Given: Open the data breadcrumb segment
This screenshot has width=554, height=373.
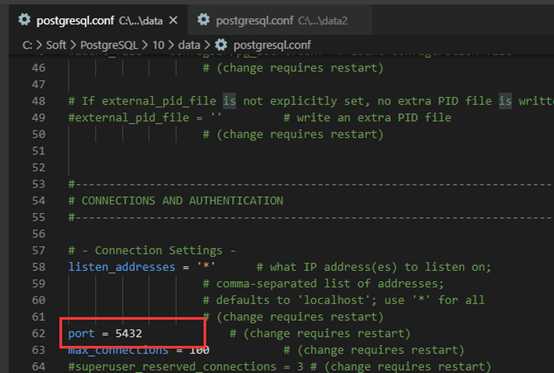Looking at the screenshot, I should pyautogui.click(x=189, y=45).
